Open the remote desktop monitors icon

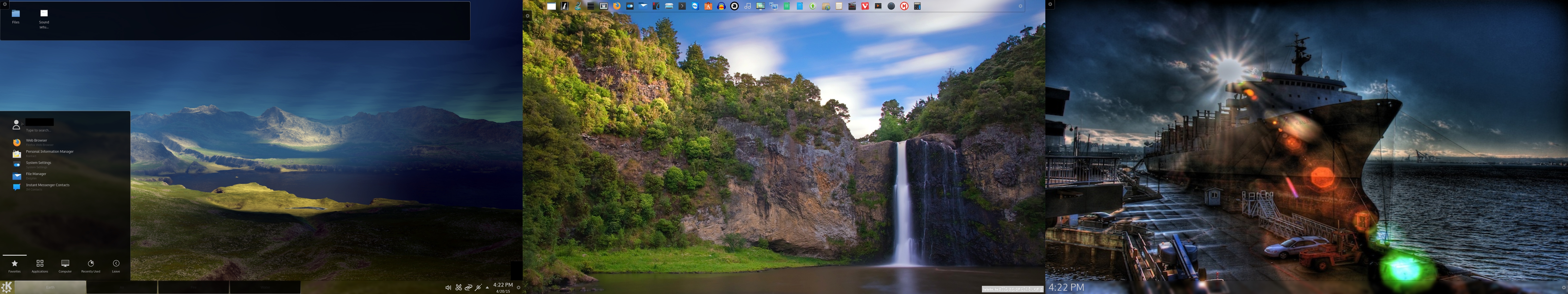click(x=774, y=6)
